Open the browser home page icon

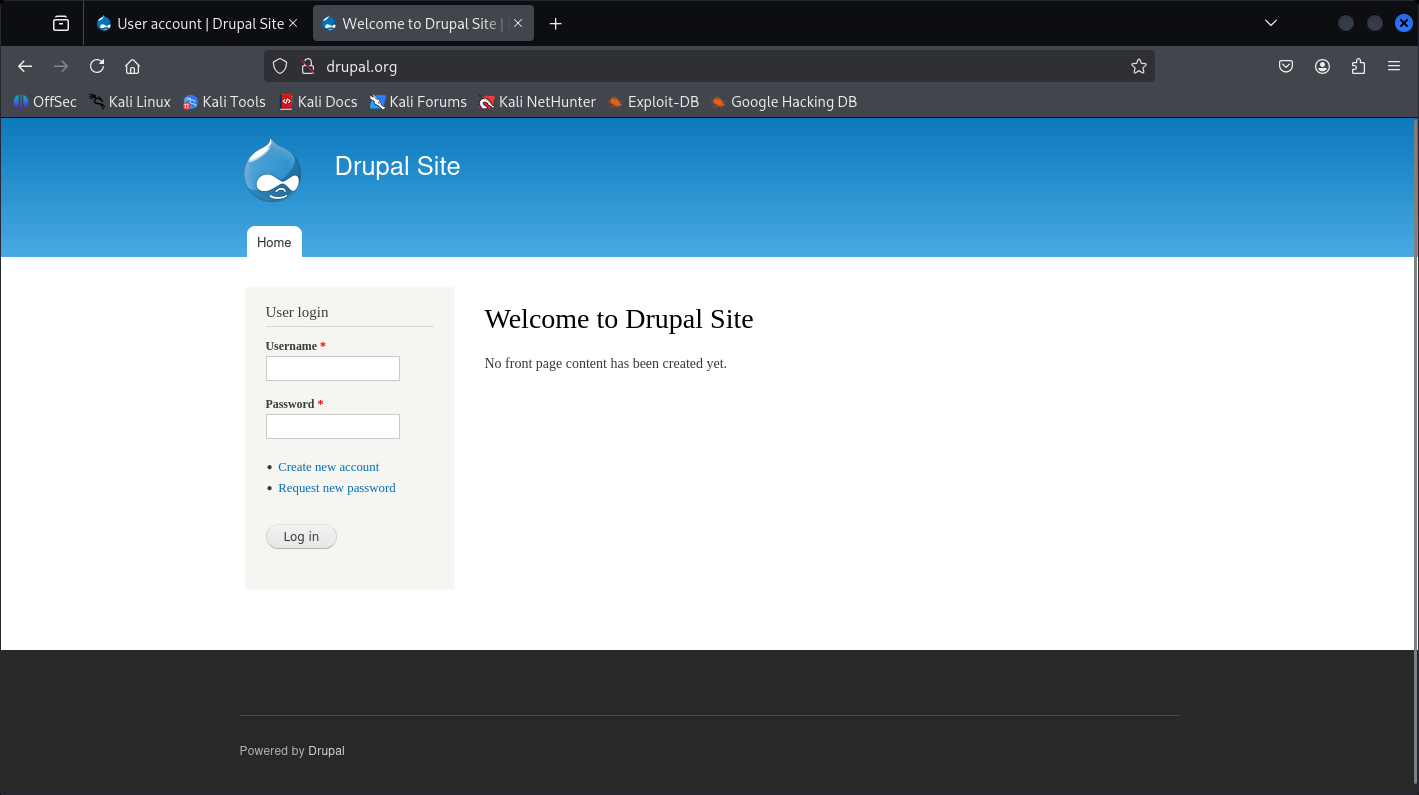click(x=132, y=66)
